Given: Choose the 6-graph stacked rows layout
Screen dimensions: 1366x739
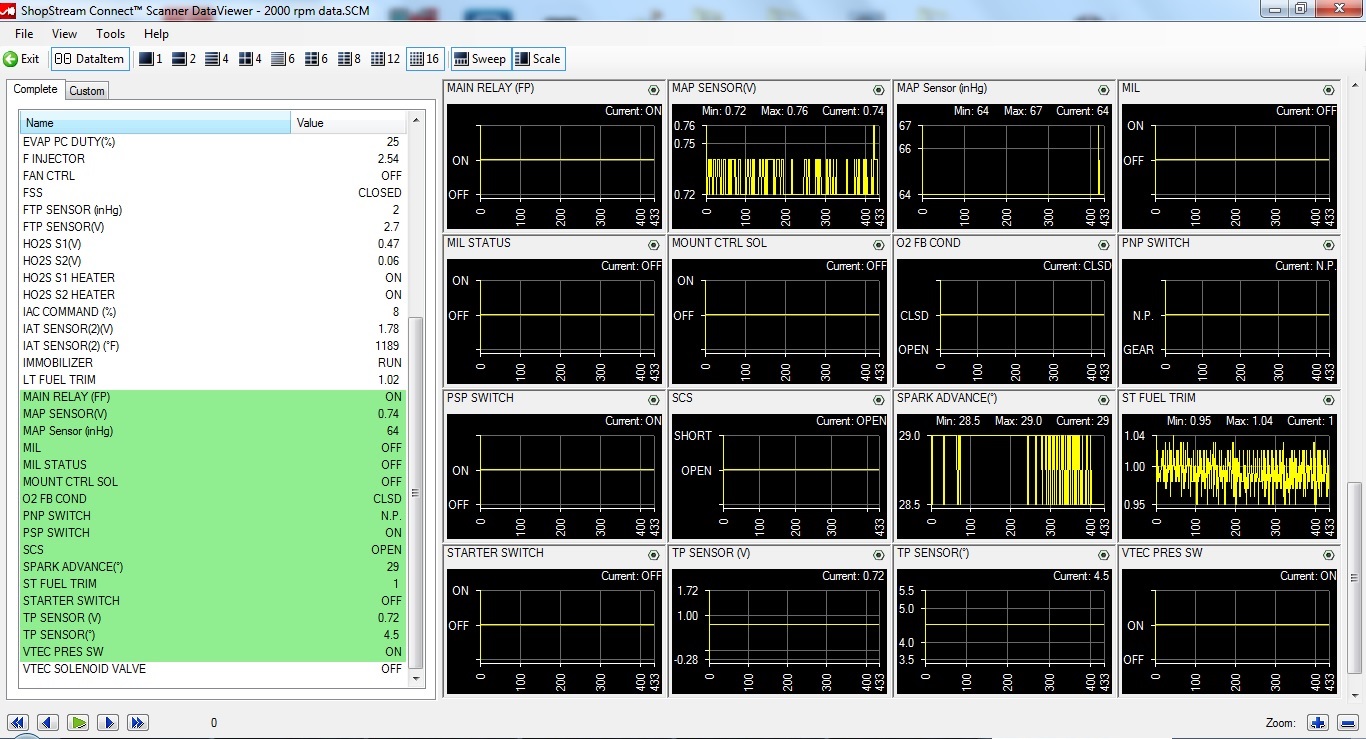Looking at the screenshot, I should pos(284,59).
